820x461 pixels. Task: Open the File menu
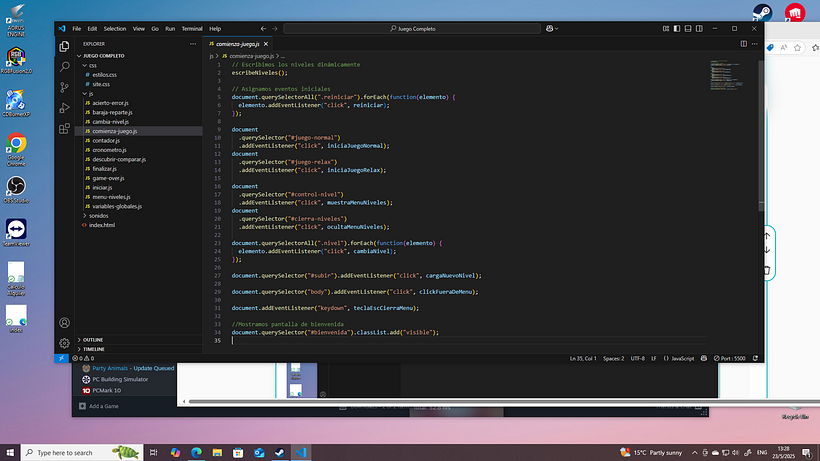tap(77, 29)
